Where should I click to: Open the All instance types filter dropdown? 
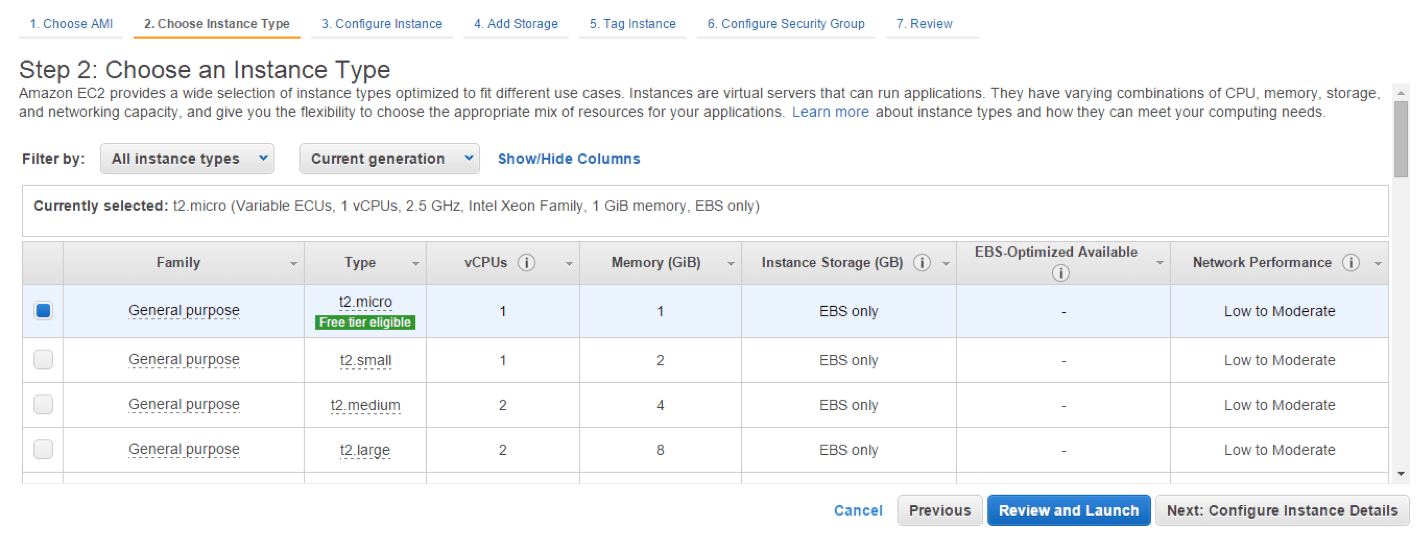click(x=187, y=159)
